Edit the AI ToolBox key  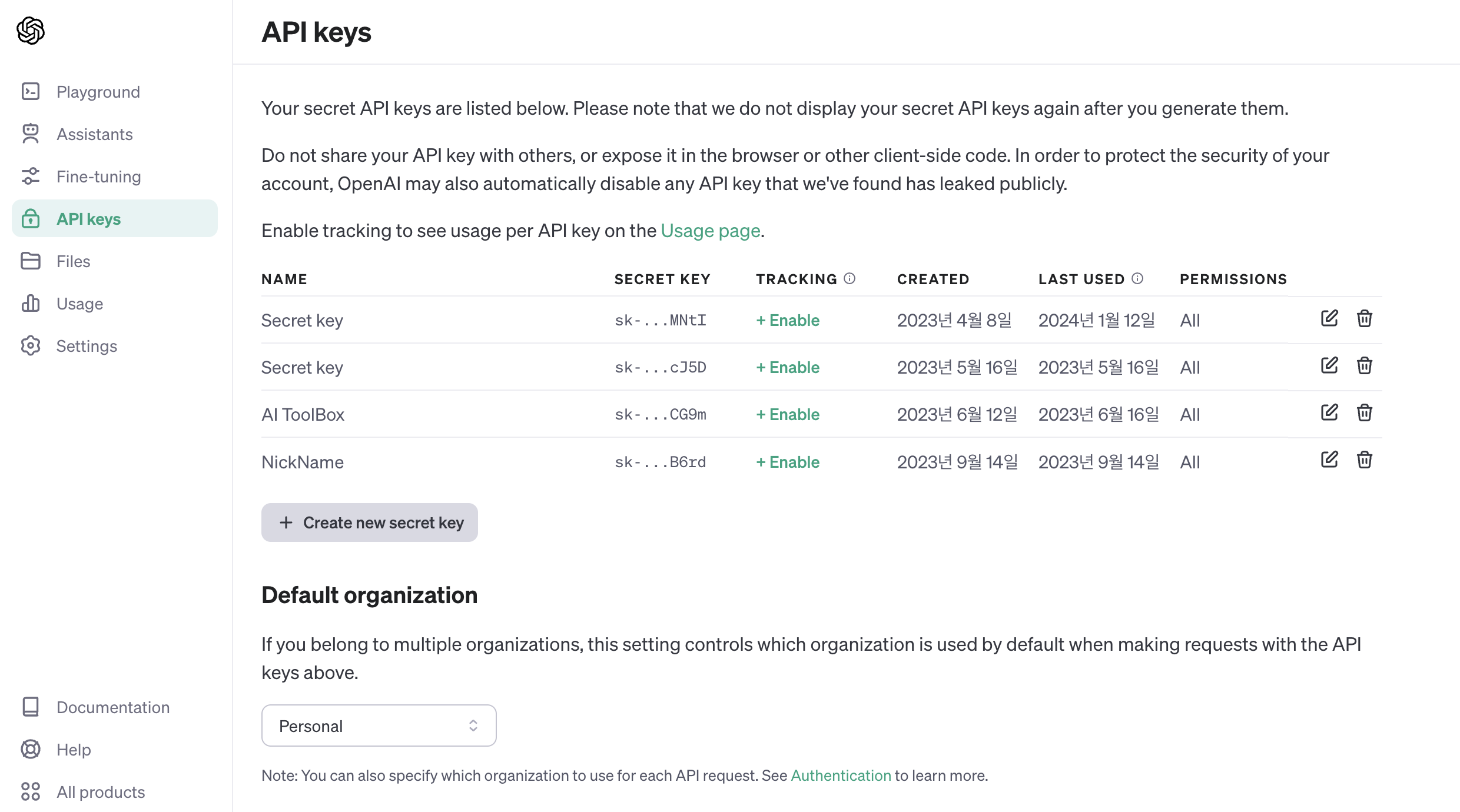coord(1329,412)
